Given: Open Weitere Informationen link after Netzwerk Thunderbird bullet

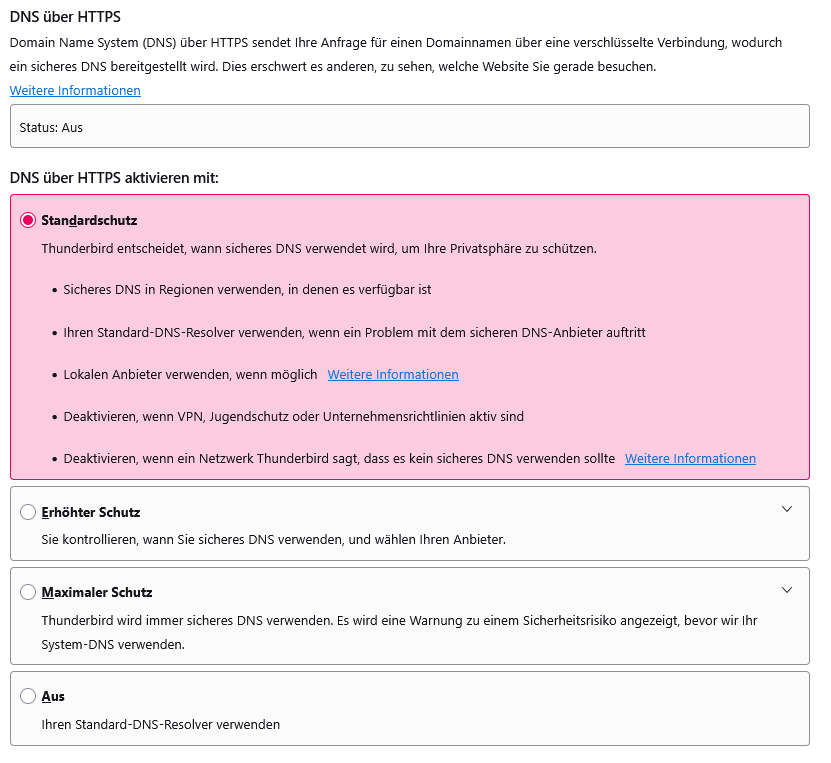Looking at the screenshot, I should click(x=690, y=459).
